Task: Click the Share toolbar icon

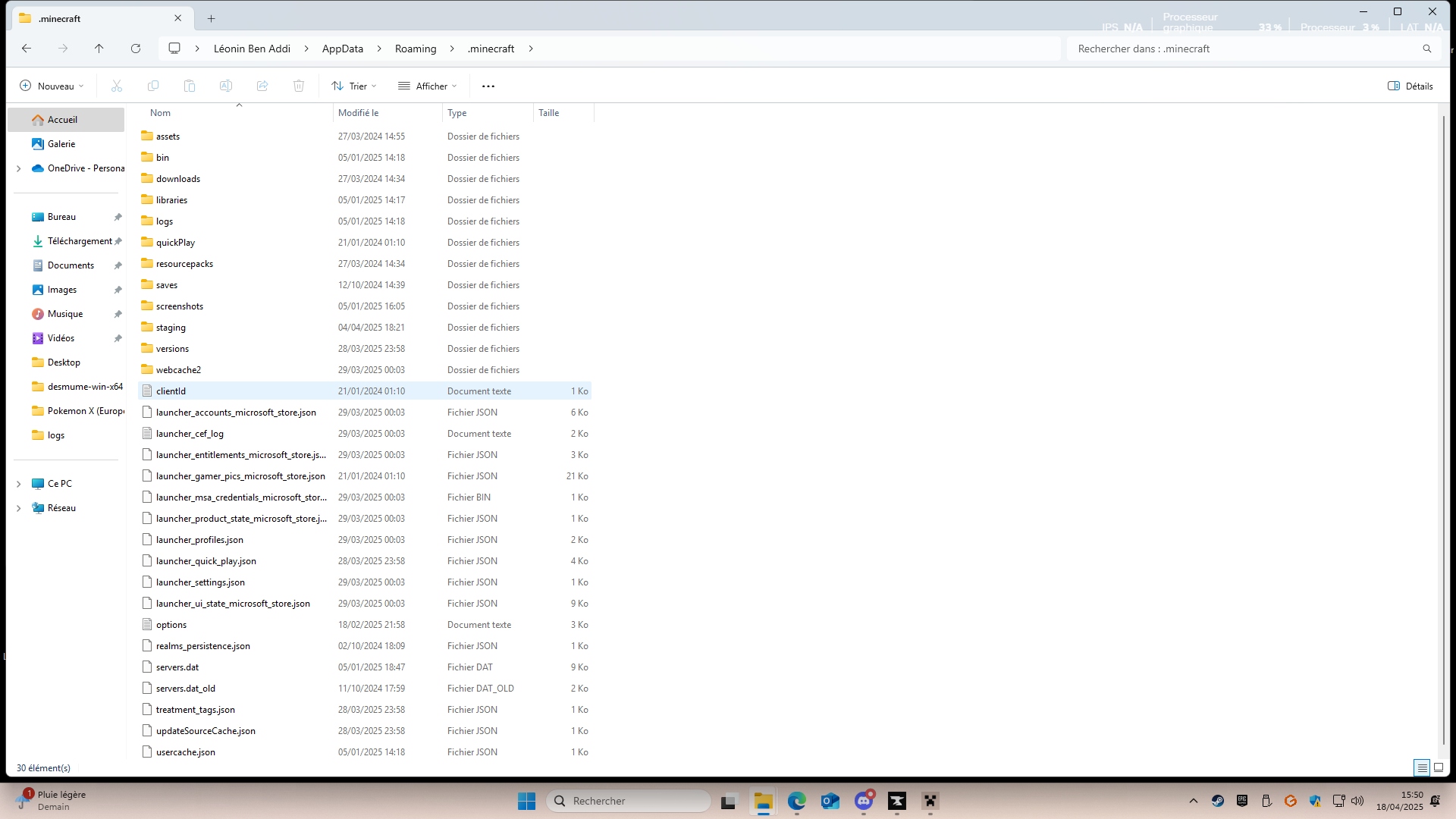Action: [x=262, y=86]
